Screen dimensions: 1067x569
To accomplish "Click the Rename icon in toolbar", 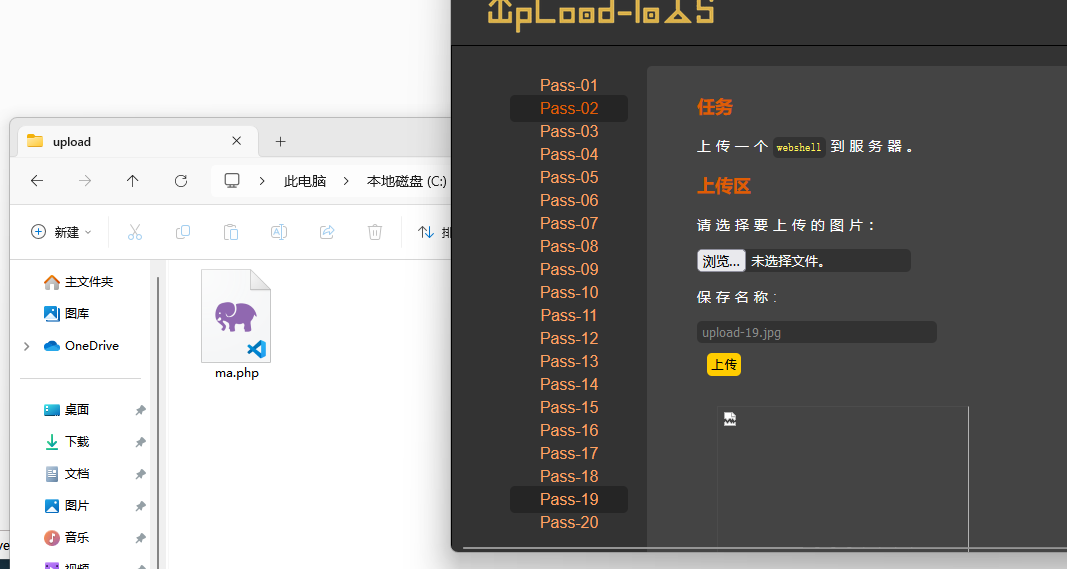I will point(279,232).
